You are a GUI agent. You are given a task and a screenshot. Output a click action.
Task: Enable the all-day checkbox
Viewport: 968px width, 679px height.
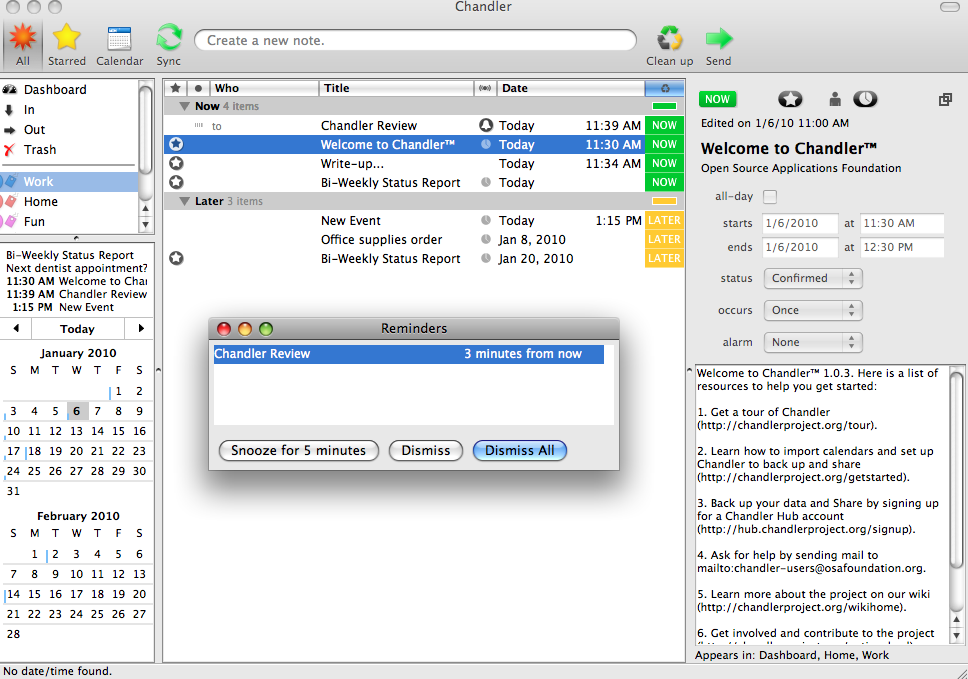[x=770, y=197]
